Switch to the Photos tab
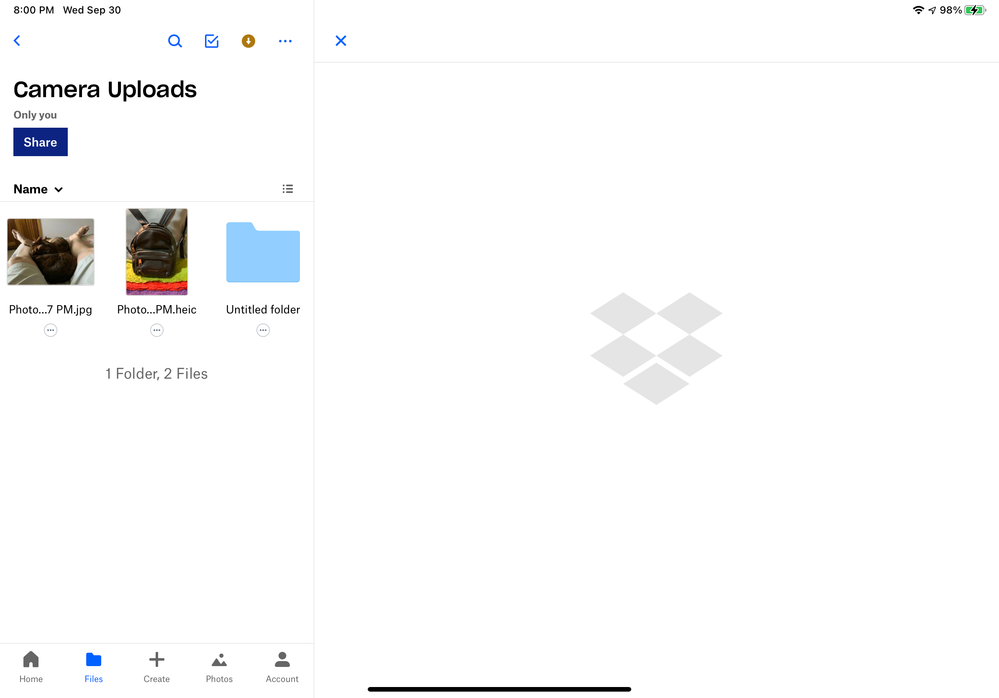 pyautogui.click(x=219, y=667)
